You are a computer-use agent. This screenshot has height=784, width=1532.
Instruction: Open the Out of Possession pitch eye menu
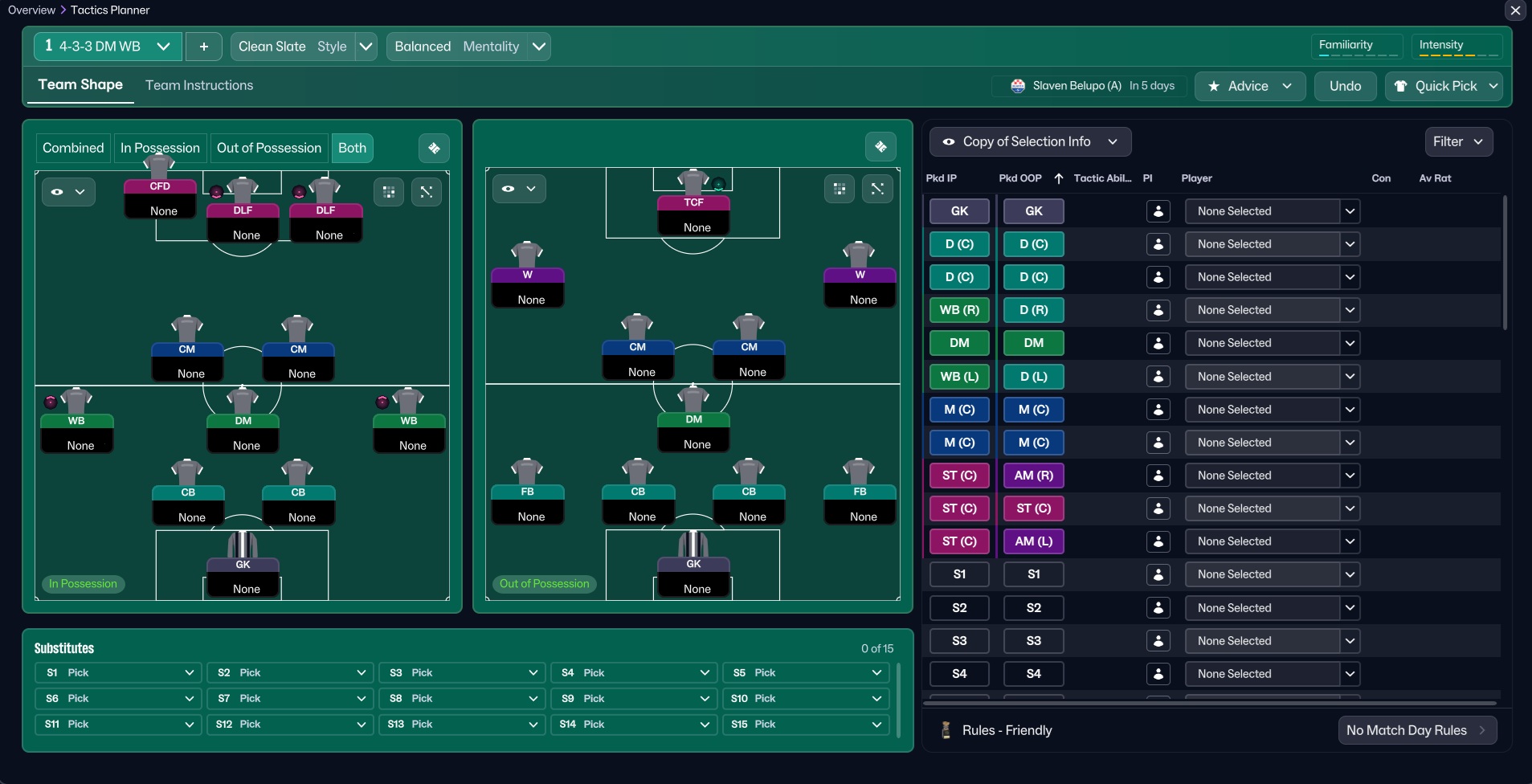click(x=519, y=189)
